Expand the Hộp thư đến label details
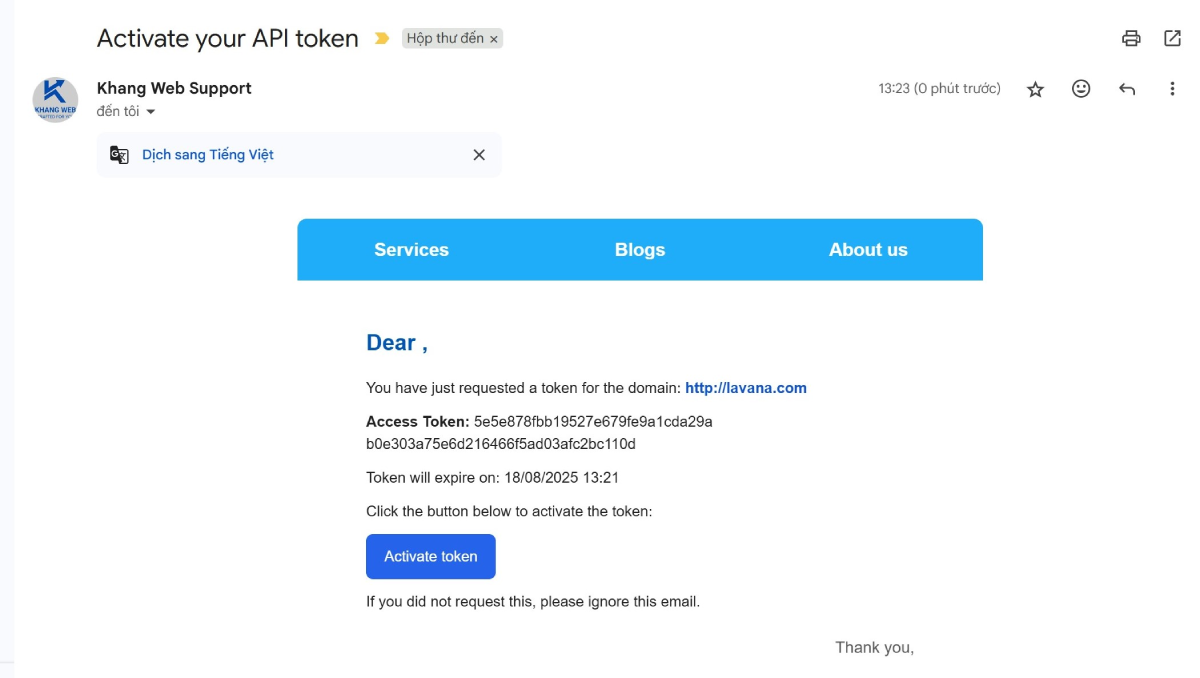 [447, 38]
